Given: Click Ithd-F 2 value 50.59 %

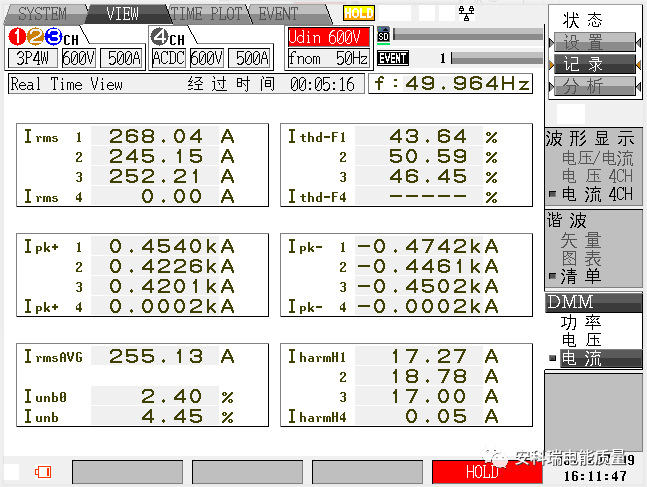Looking at the screenshot, I should click(443, 156).
